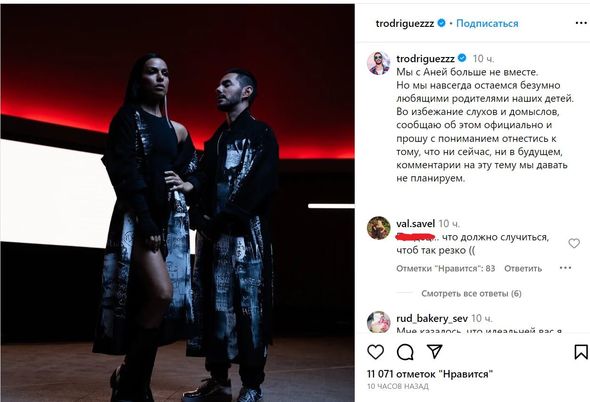Open the post photo of the couple
This screenshot has height=402, width=590.
(177, 203)
